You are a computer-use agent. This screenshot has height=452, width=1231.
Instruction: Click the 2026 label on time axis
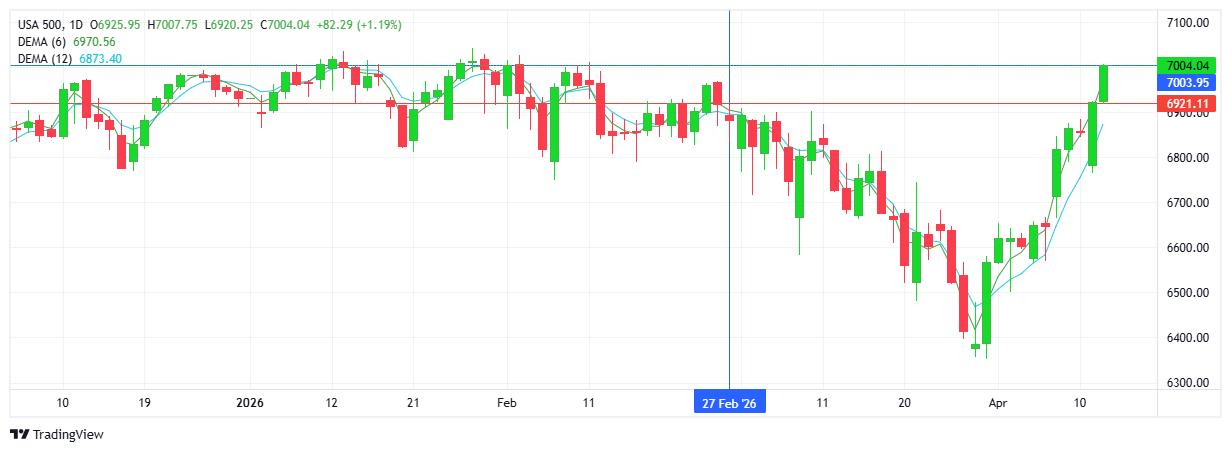click(x=248, y=402)
